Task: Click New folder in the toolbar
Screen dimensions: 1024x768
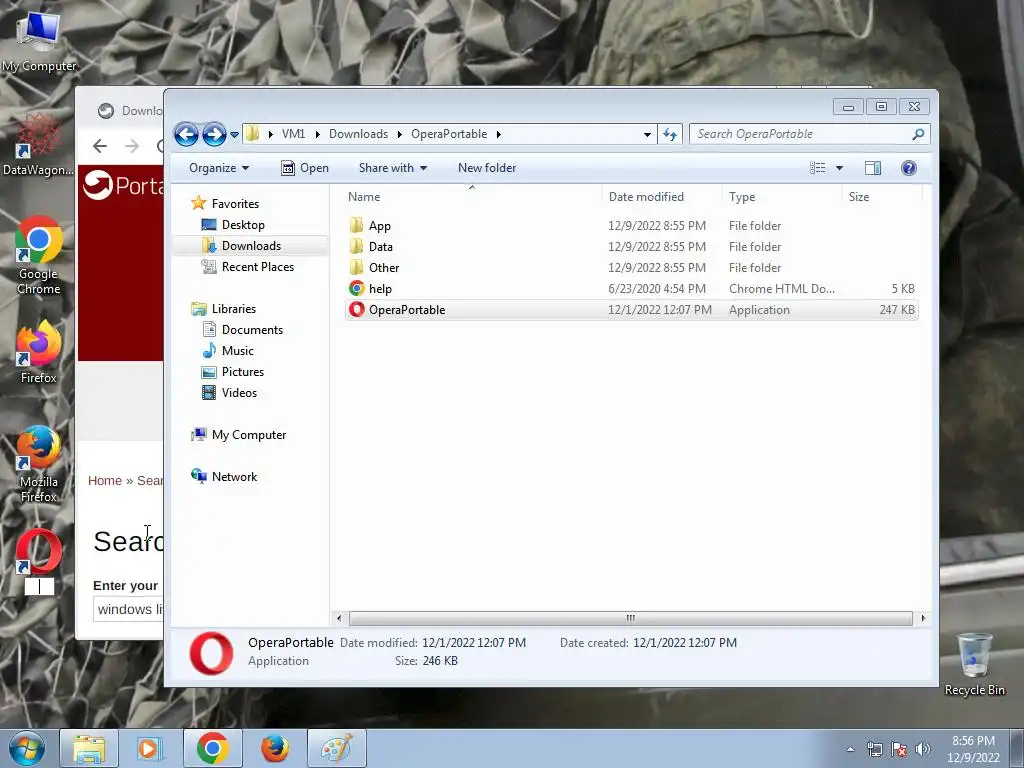Action: (487, 168)
